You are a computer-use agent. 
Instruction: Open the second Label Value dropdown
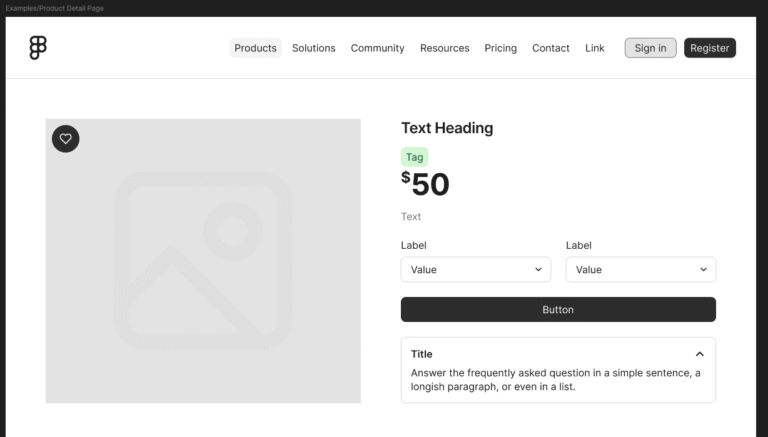(640, 270)
